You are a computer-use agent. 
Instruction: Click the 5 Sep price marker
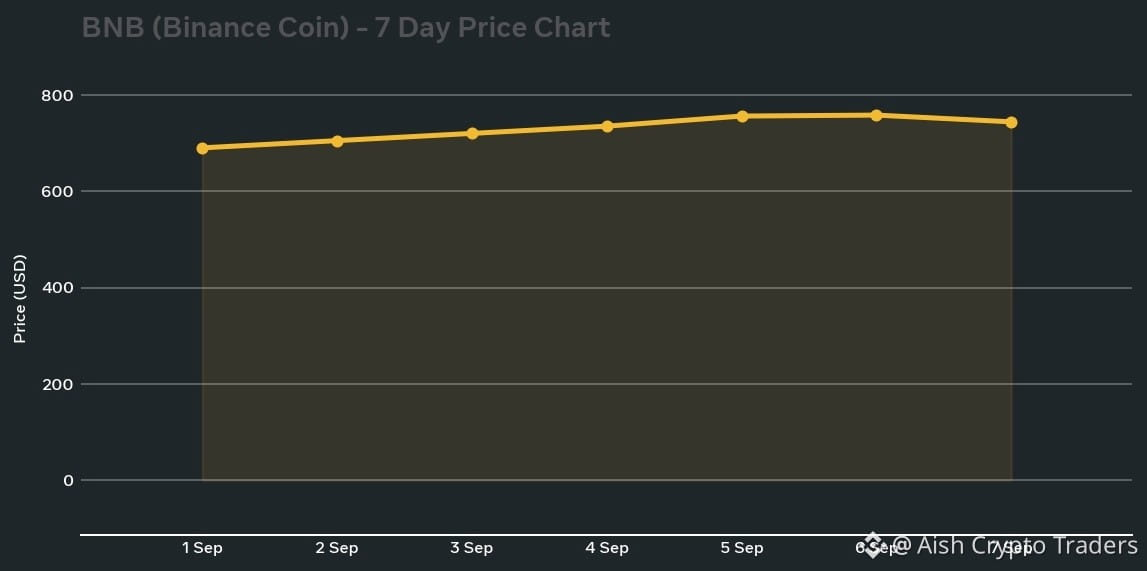[x=742, y=116]
